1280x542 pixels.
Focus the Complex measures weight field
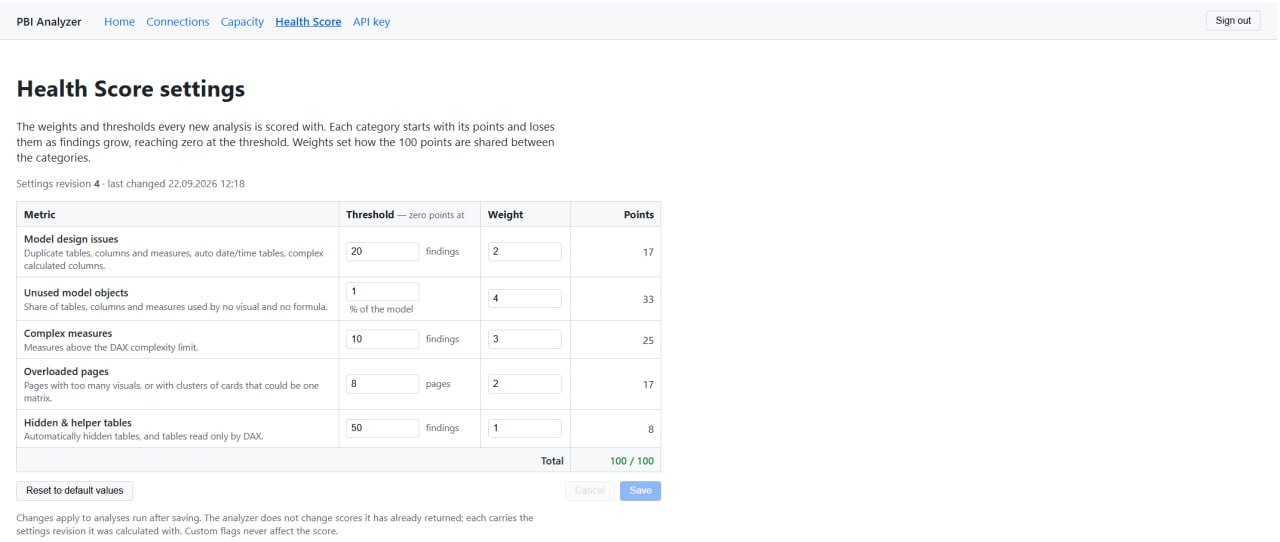pos(525,339)
